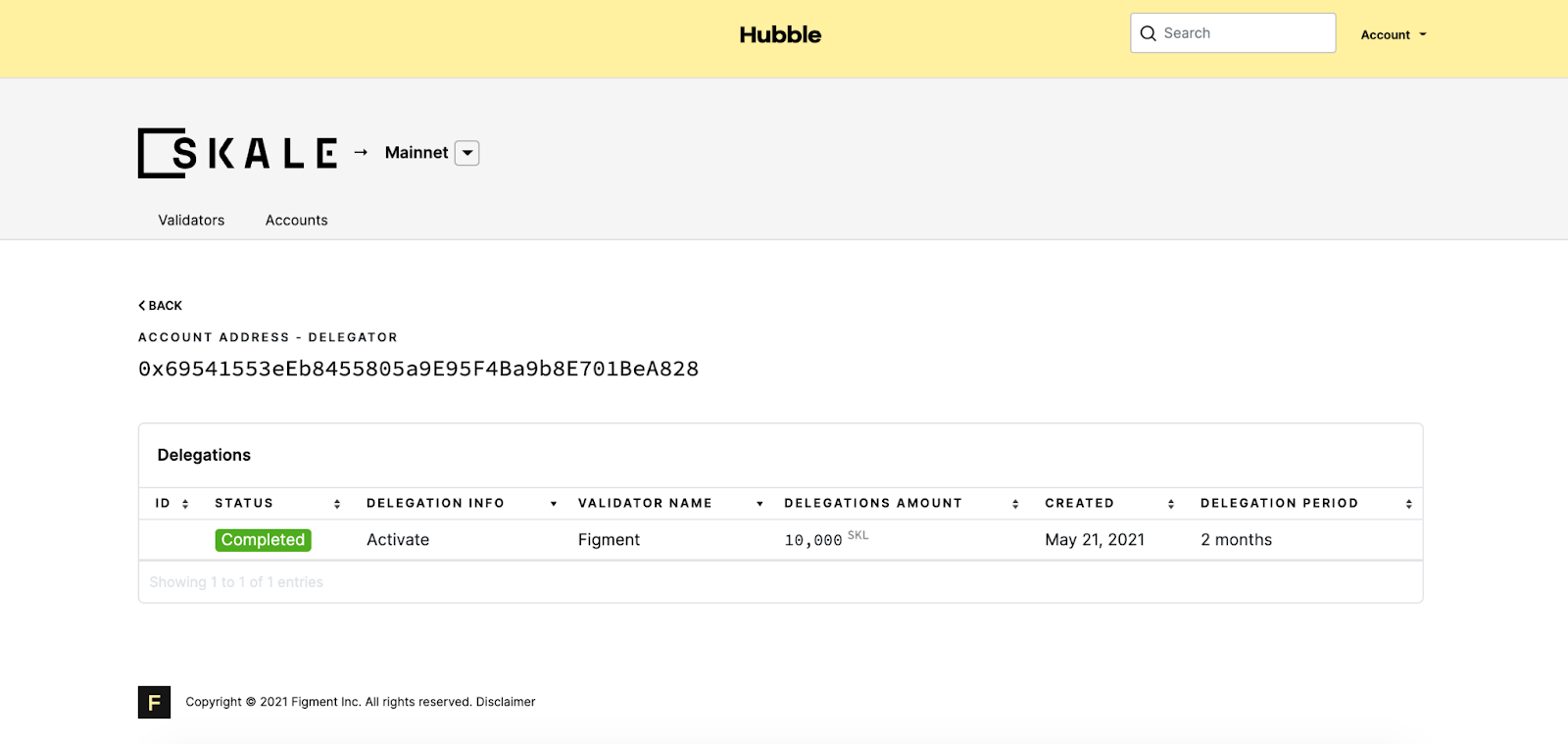Image resolution: width=1568 pixels, height=744 pixels.
Task: Open the Validators tab
Action: (x=191, y=221)
